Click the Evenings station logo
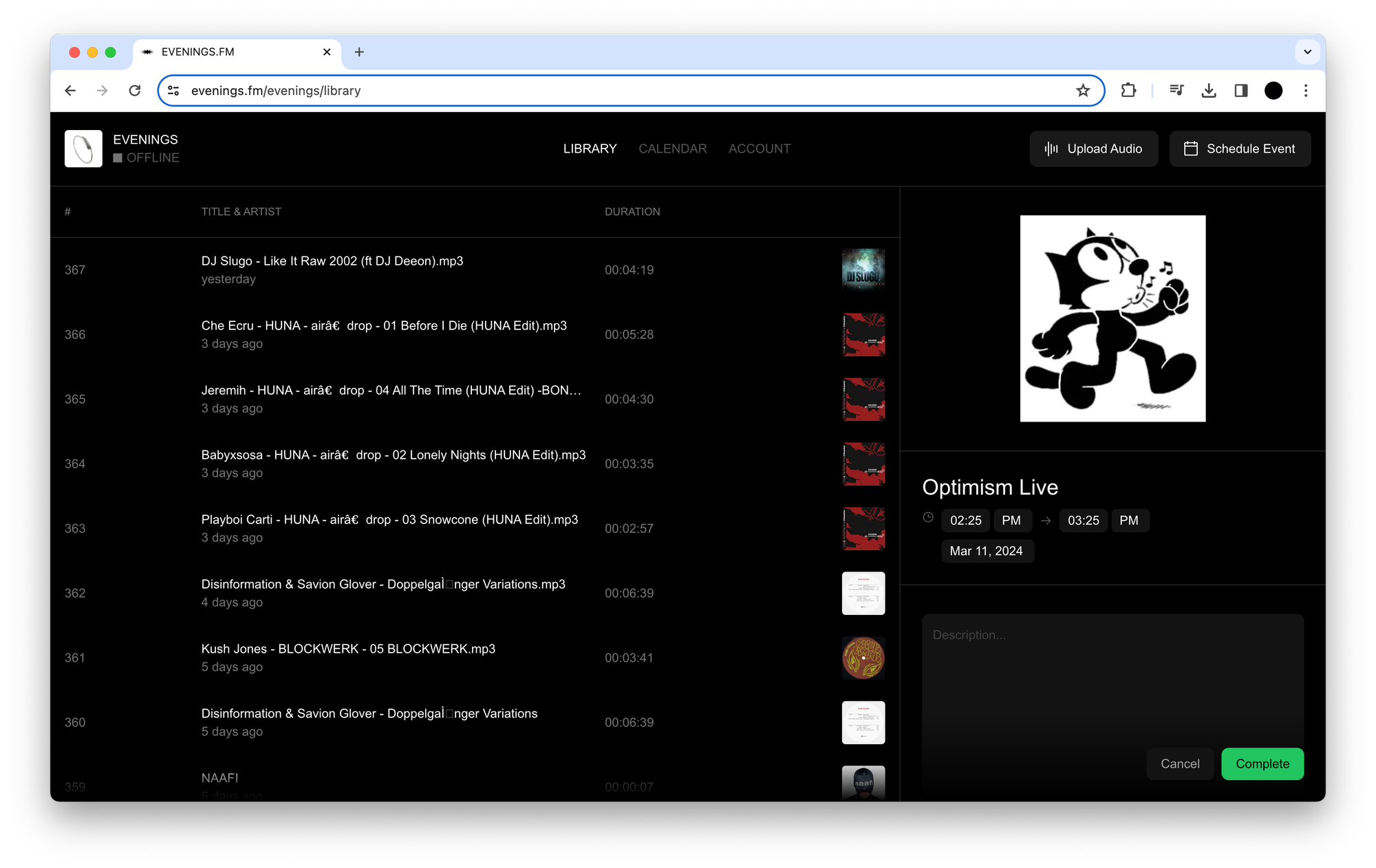 tap(83, 149)
